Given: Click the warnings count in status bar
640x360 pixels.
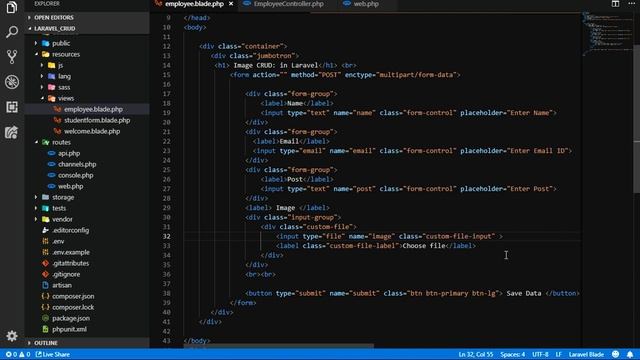Looking at the screenshot, I should pyautogui.click(x=24, y=354).
